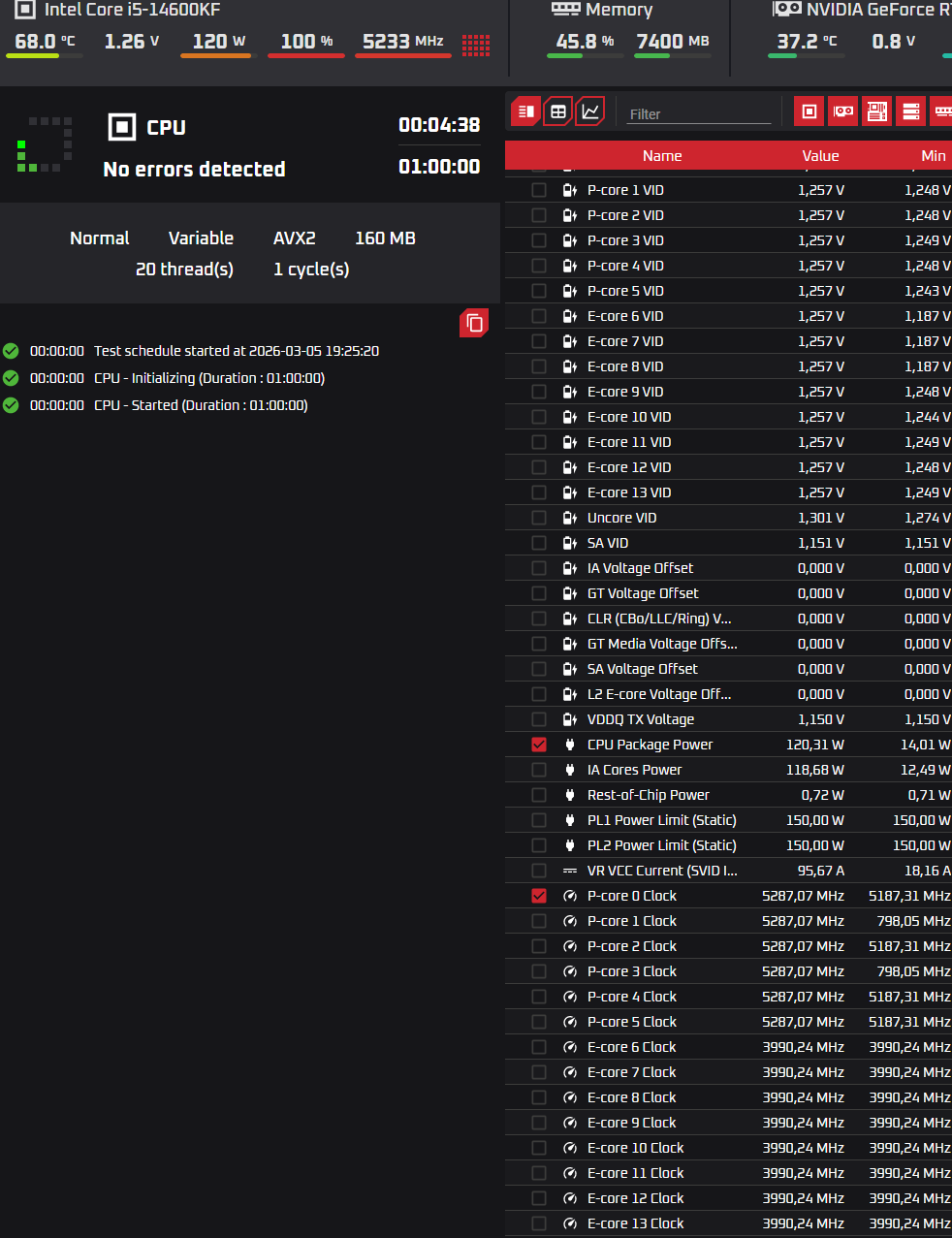Copy the test log to the clipboard
Screen dimensions: 952x1238
click(474, 323)
